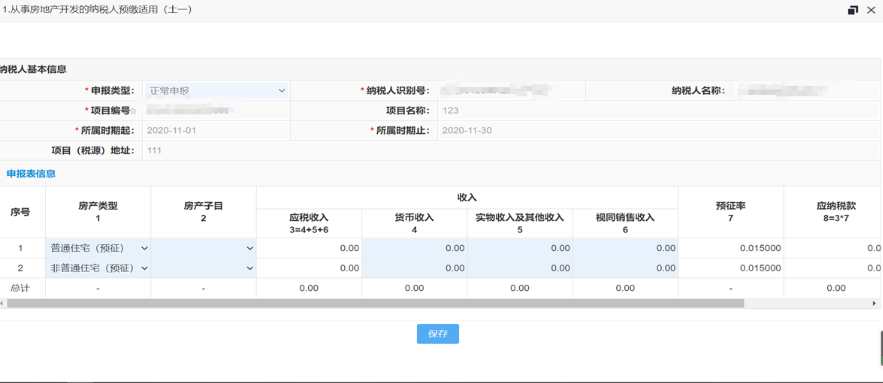Click 应税收入 cell in row 1
883x383 pixels.
tap(309, 248)
